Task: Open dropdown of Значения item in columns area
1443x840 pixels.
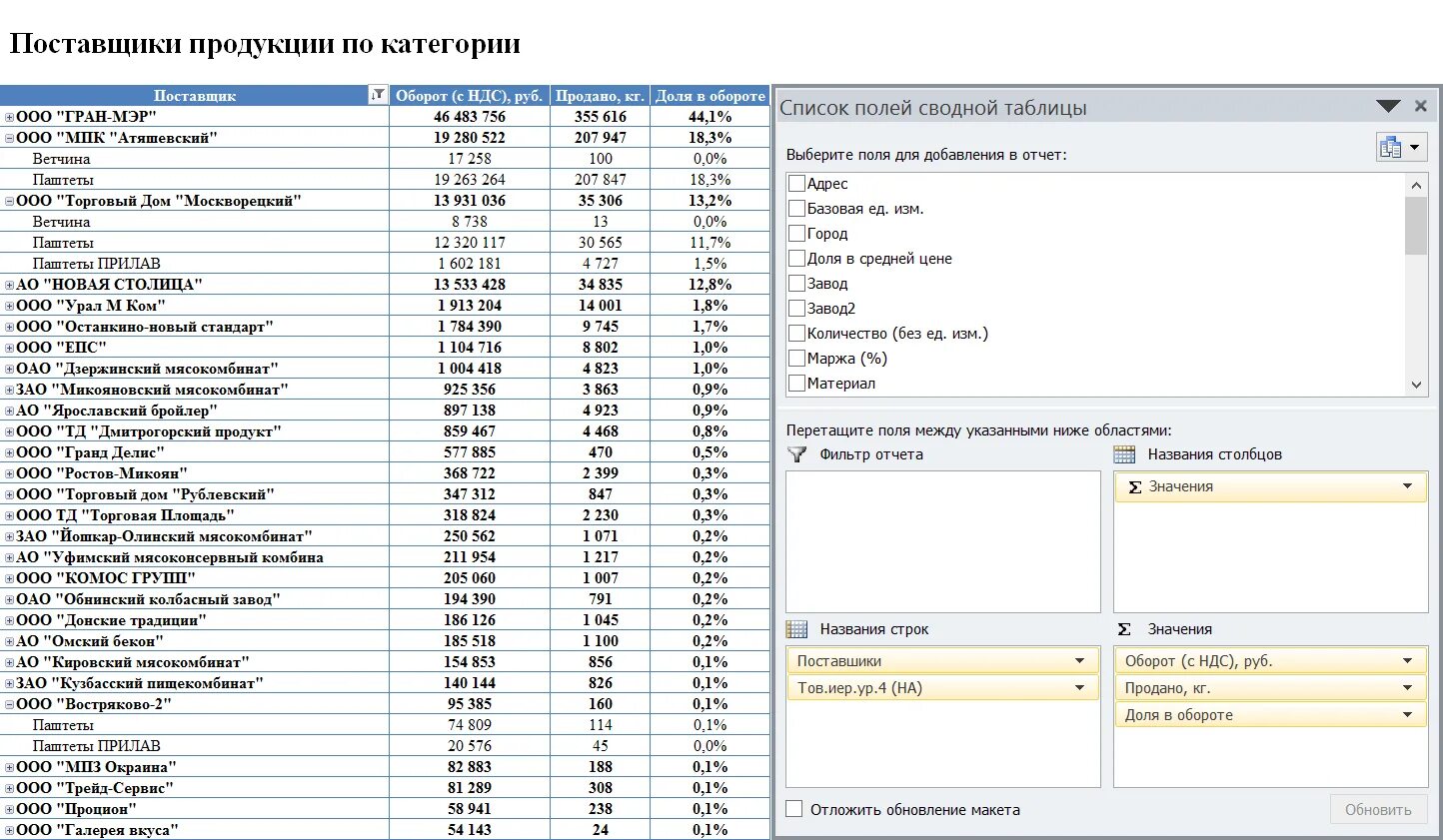Action: (1407, 486)
